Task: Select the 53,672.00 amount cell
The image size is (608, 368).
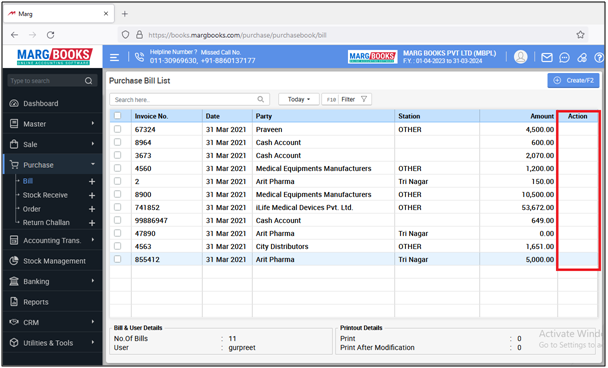Action: point(518,207)
